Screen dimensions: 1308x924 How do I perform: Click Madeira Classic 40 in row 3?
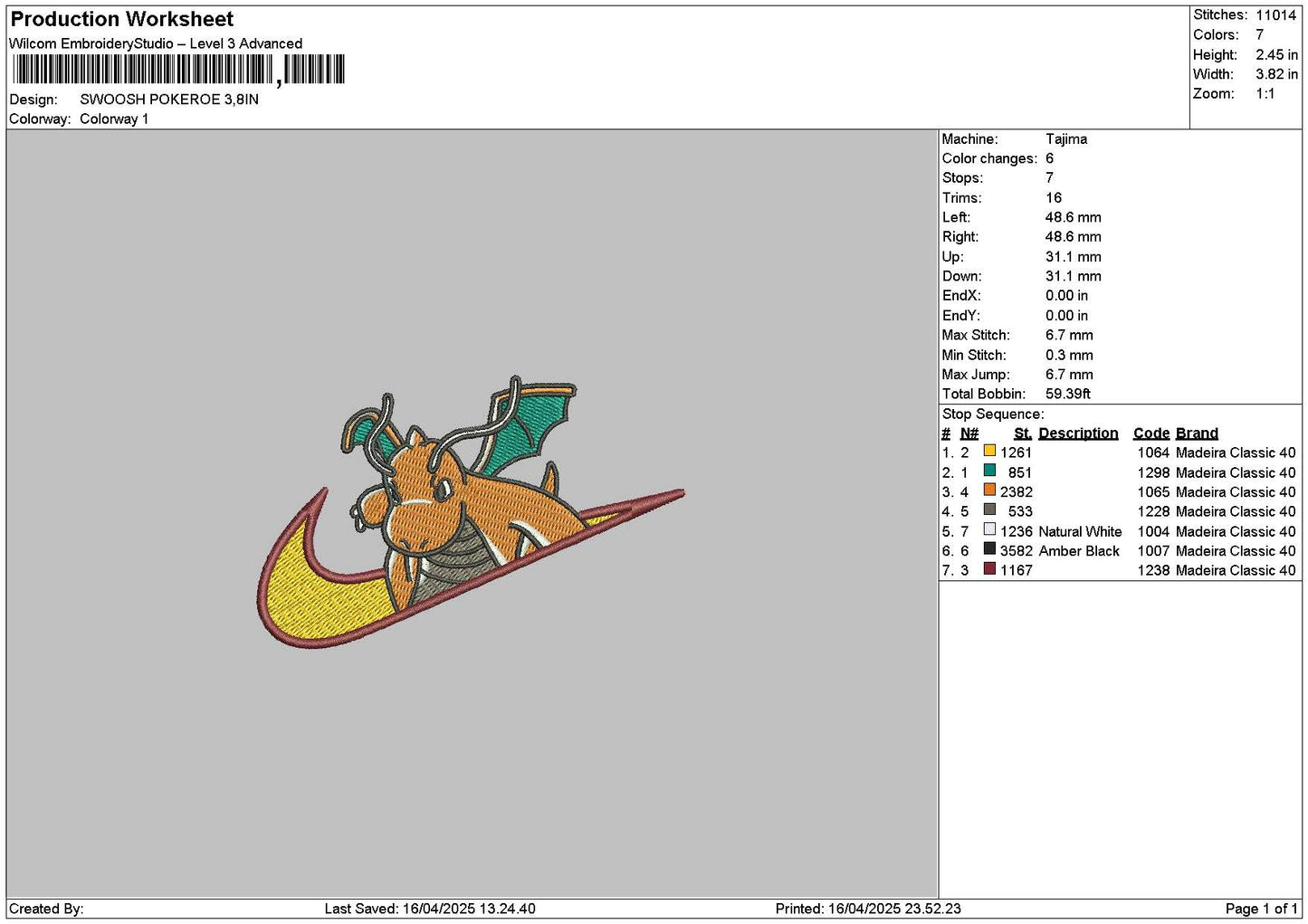1236,492
